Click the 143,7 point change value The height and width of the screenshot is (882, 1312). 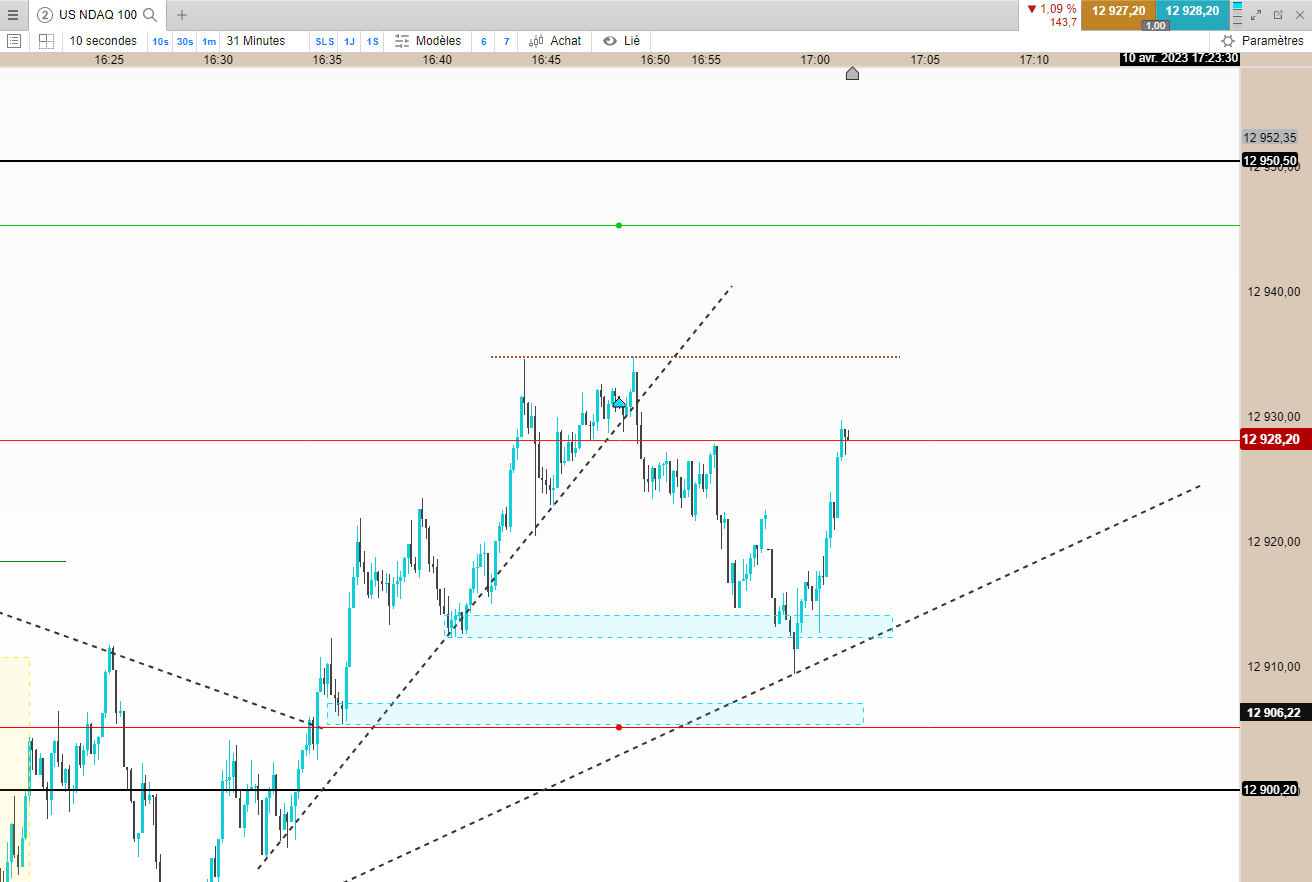click(1063, 22)
